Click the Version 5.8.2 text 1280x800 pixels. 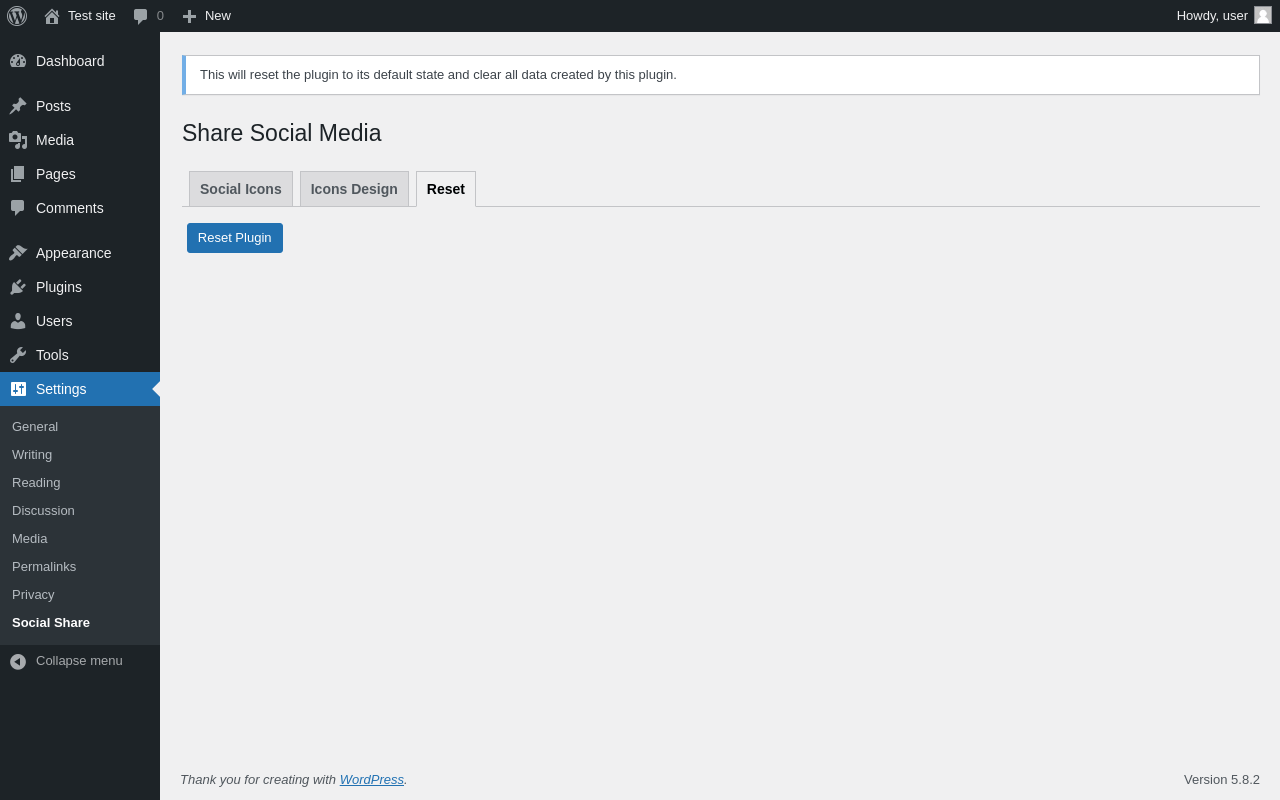pos(1222,780)
